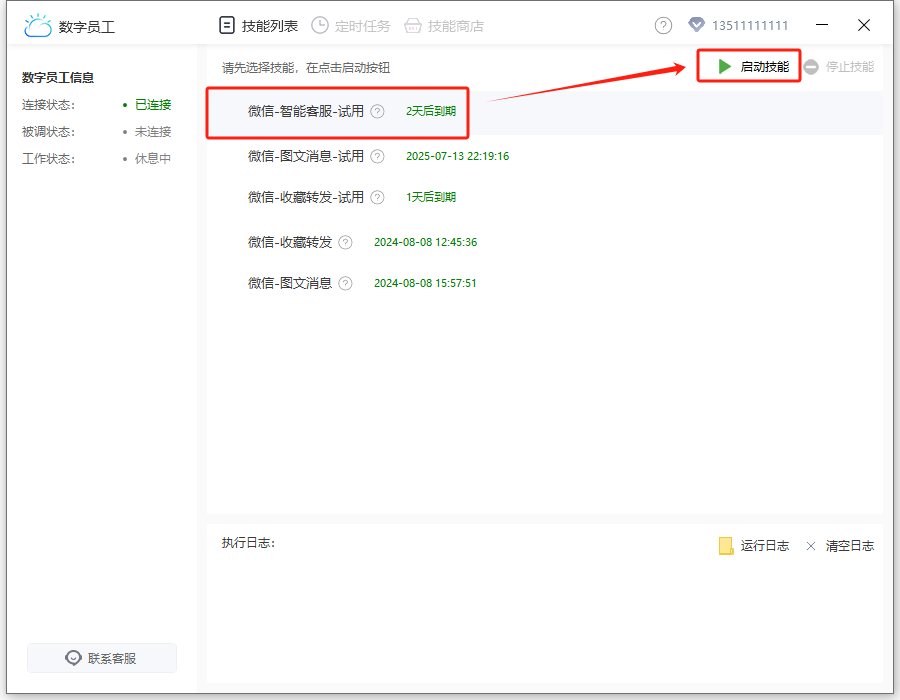Click the 休息中 work status
Viewport: 900px width, 700px height.
[x=153, y=159]
